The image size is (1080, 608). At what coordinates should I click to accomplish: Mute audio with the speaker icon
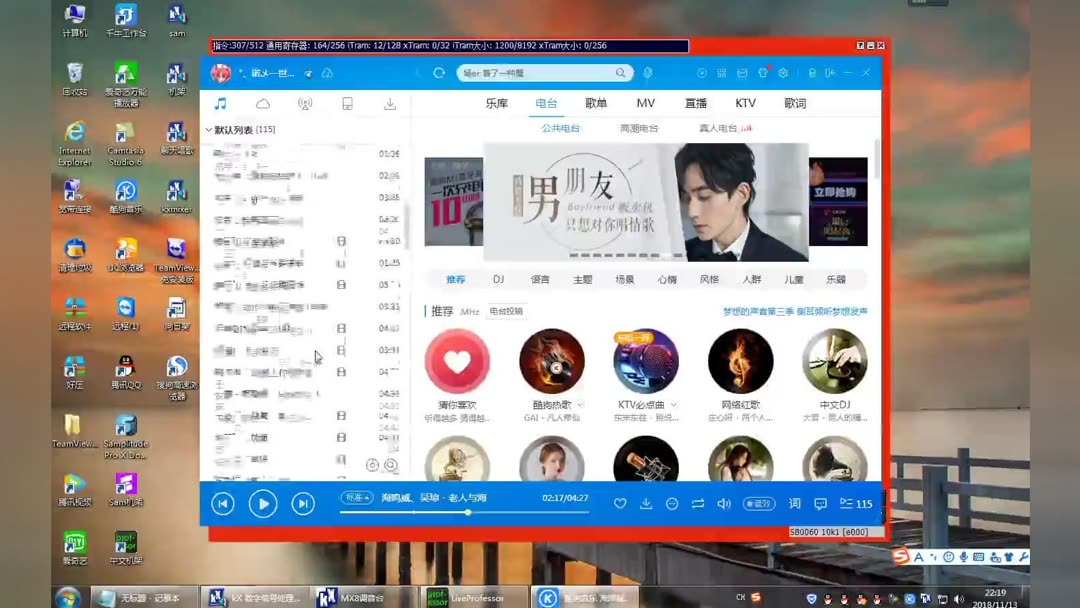click(724, 503)
